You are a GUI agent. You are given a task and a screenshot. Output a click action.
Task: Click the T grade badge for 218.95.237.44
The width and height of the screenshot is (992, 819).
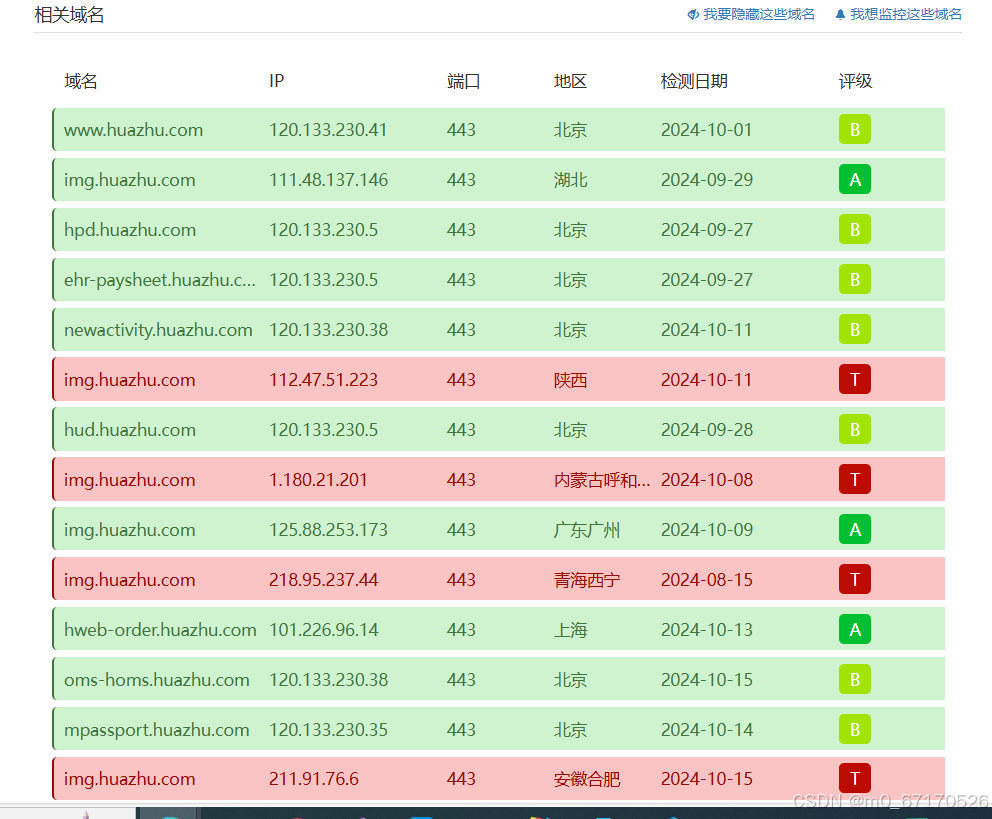855,579
